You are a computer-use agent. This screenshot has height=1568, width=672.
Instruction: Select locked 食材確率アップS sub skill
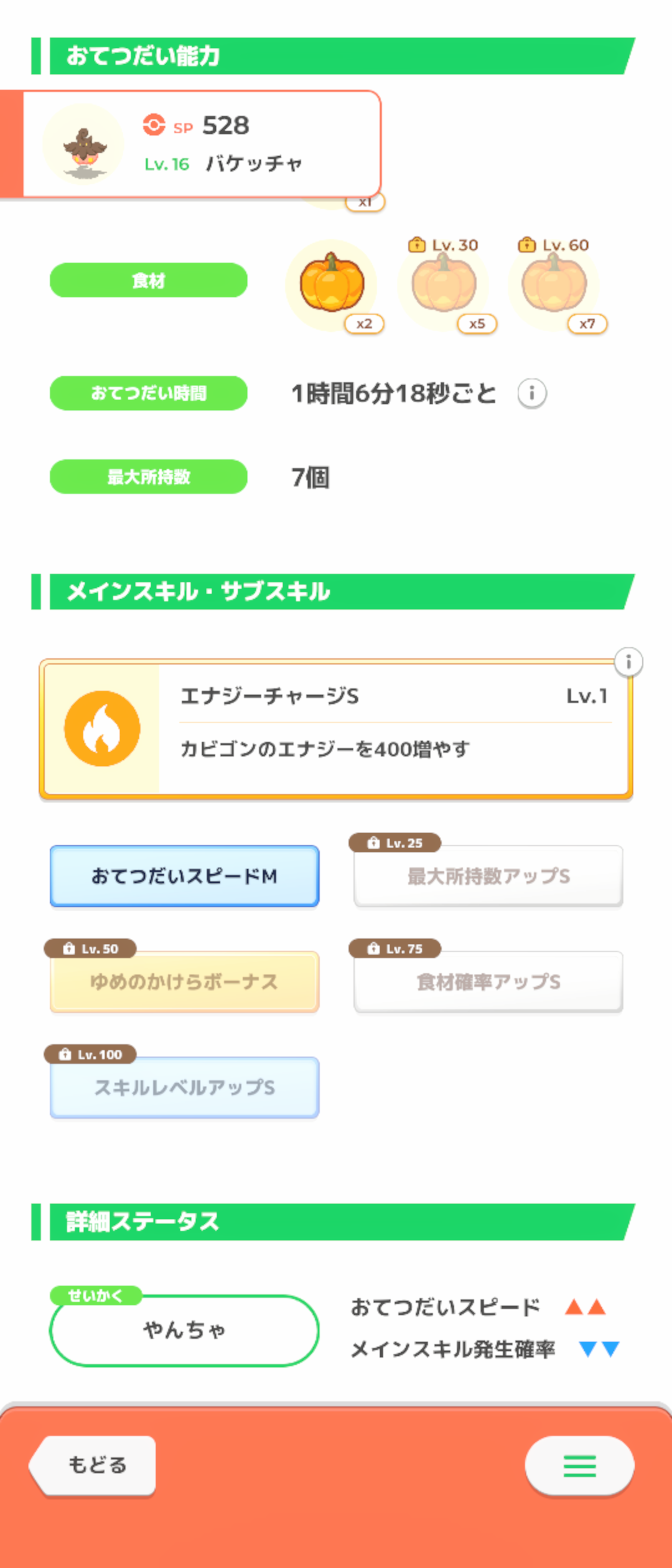coord(488,982)
